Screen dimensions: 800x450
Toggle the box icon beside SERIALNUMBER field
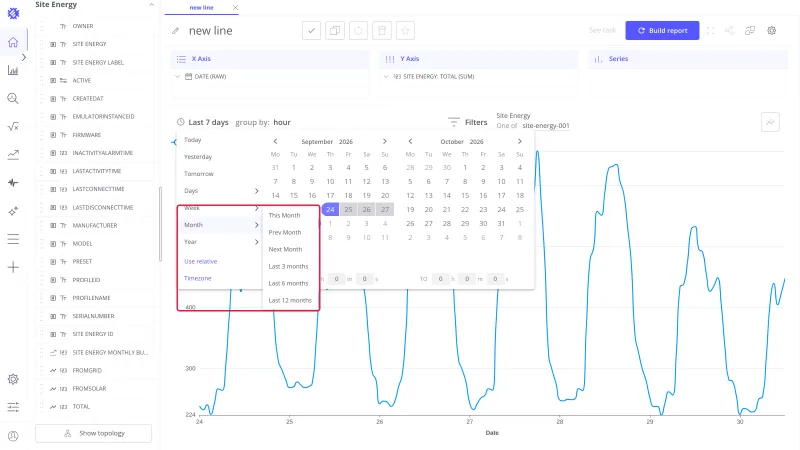(x=53, y=316)
